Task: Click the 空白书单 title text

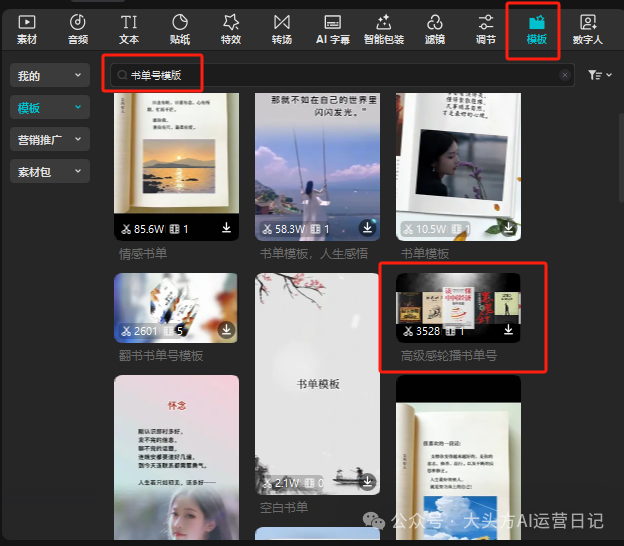Action: click(x=284, y=507)
